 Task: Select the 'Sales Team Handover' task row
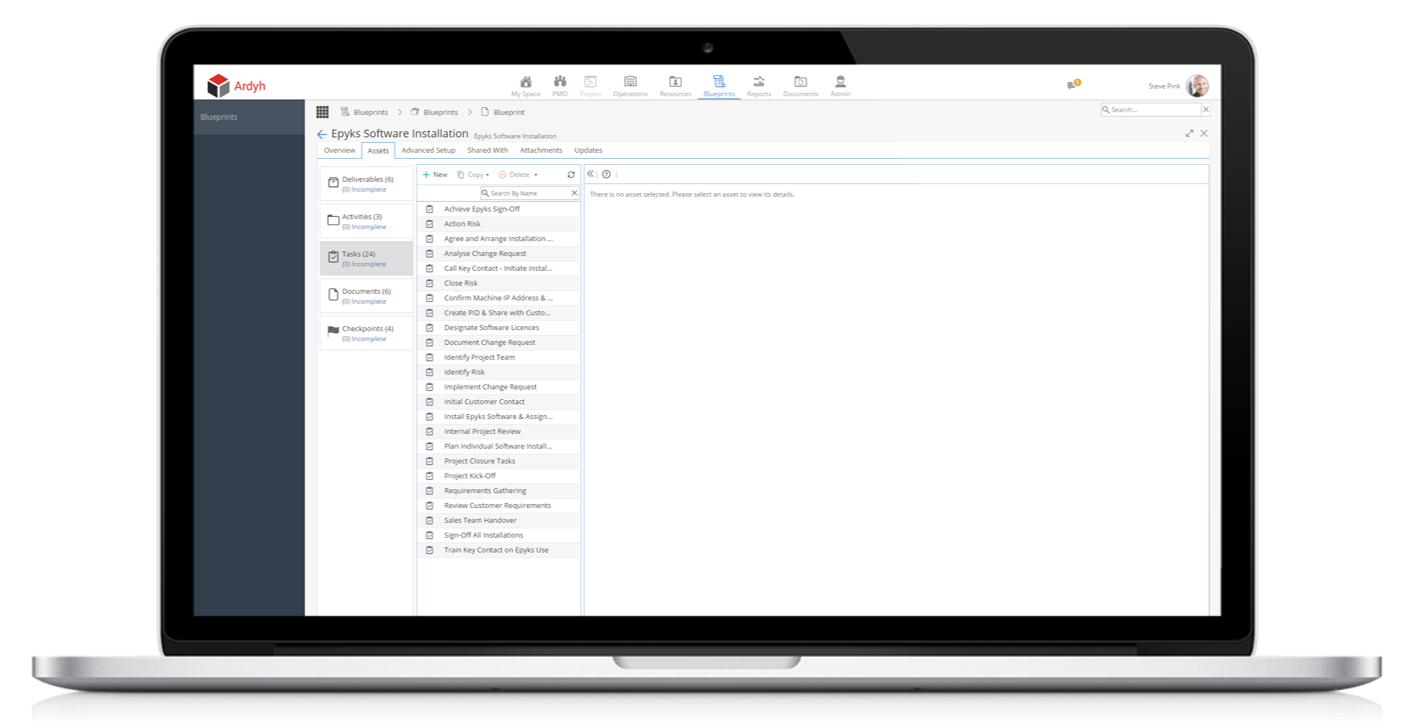[x=498, y=520]
